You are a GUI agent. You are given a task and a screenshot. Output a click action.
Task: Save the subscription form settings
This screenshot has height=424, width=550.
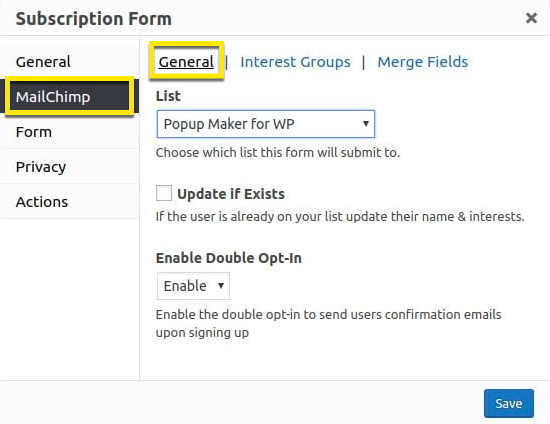click(x=509, y=403)
